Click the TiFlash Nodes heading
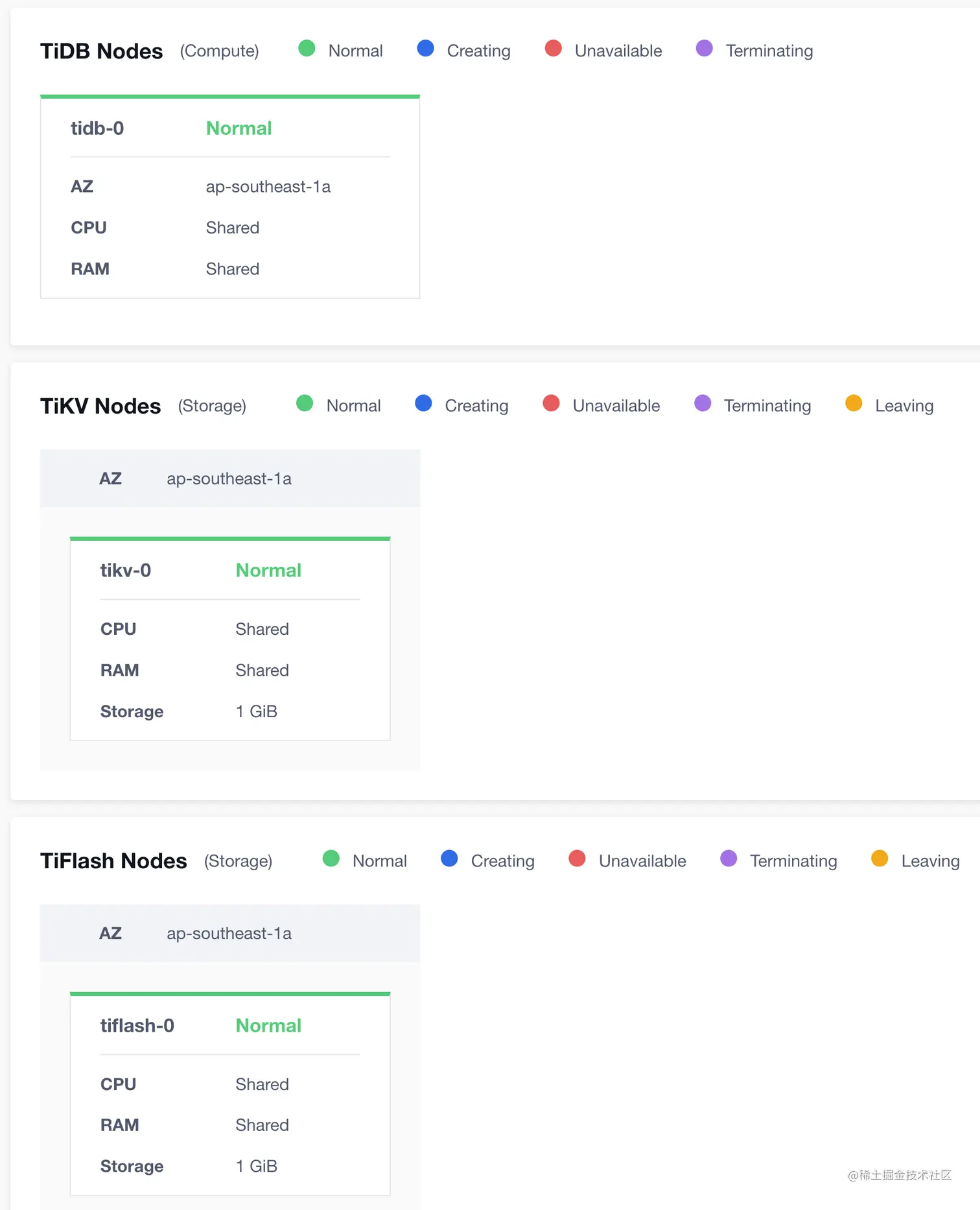This screenshot has height=1210, width=980. 113,861
